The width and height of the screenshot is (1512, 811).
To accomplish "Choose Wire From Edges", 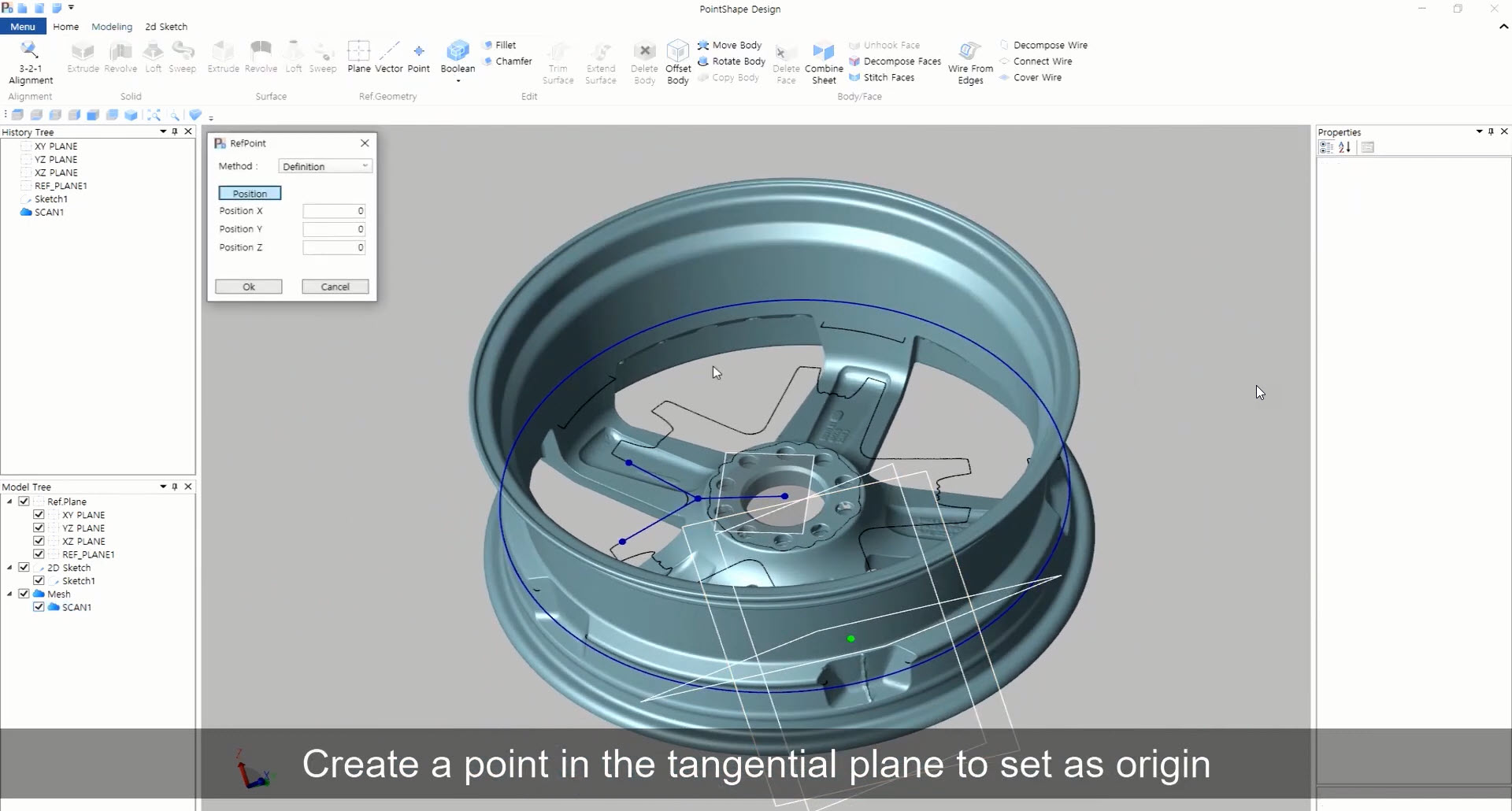I will [x=969, y=61].
